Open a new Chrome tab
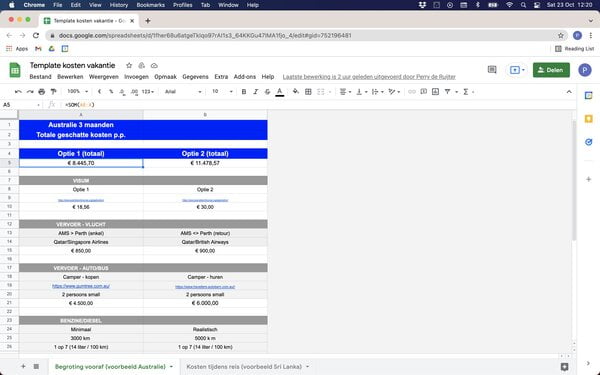600x375 pixels. (x=148, y=21)
